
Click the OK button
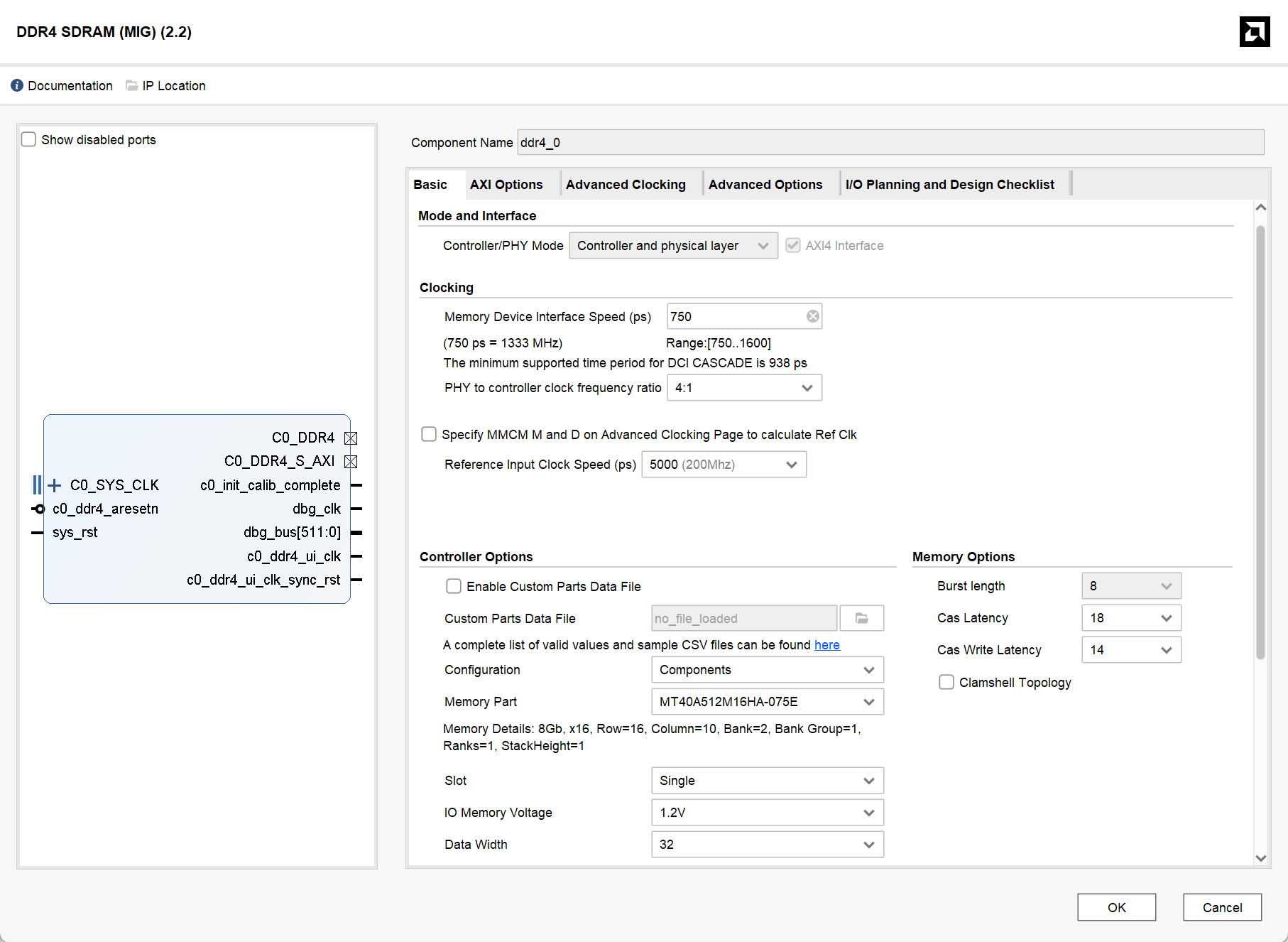(x=1116, y=907)
